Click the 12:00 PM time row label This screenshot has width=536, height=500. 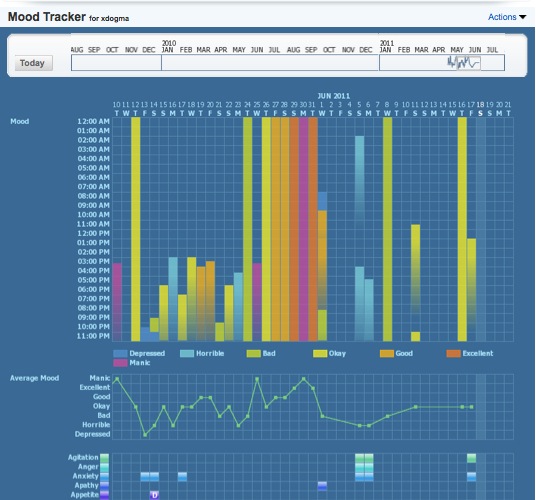pos(93,233)
